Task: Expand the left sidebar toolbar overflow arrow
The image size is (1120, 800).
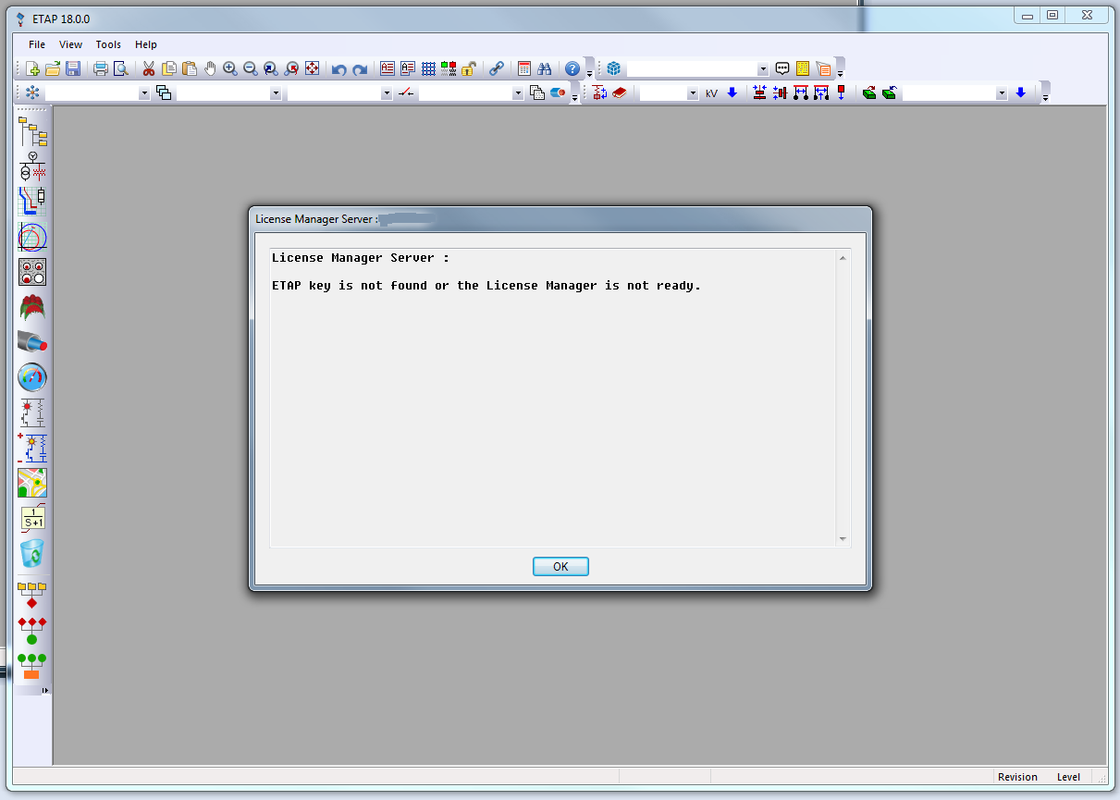Action: pos(45,691)
